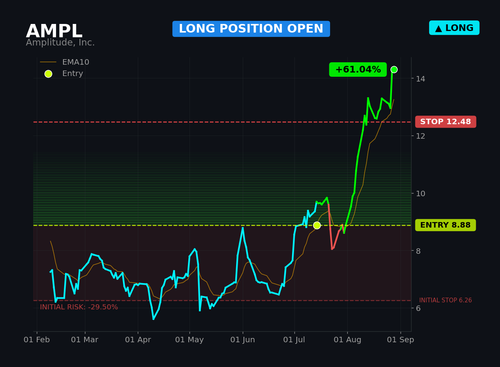Image resolution: width=500 pixels, height=367 pixels.
Task: Click the 01 Mar axis label
Action: (x=85, y=340)
